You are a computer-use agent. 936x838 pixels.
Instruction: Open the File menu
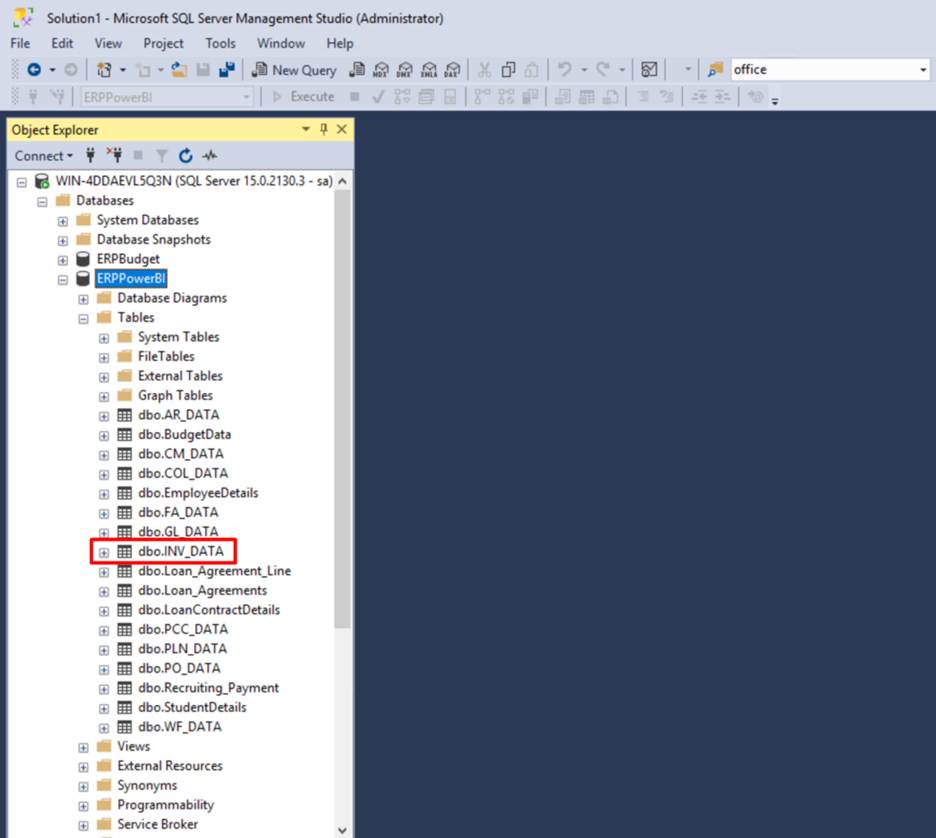click(x=20, y=44)
